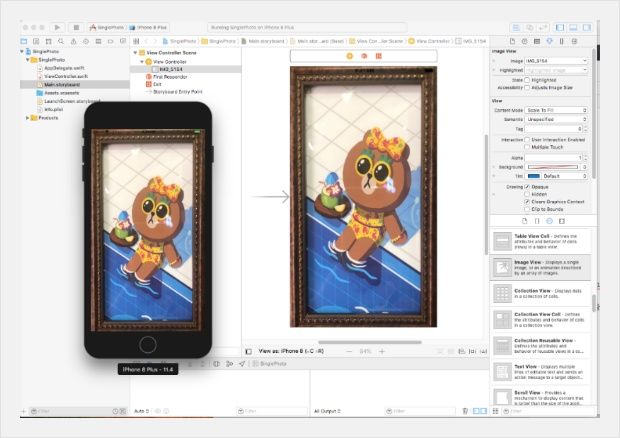The width and height of the screenshot is (620, 438).
Task: Choose the iPhone 8 Plus destination
Action: (x=148, y=28)
